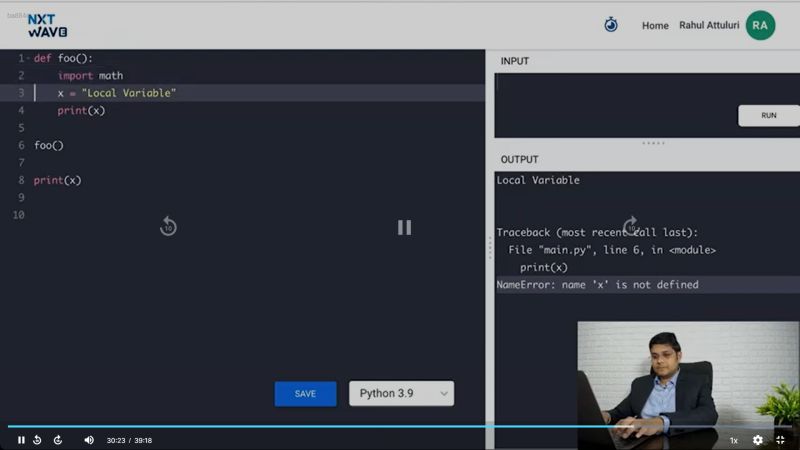Click the large rewind 10 overlay
The height and width of the screenshot is (450, 800).
tap(168, 226)
